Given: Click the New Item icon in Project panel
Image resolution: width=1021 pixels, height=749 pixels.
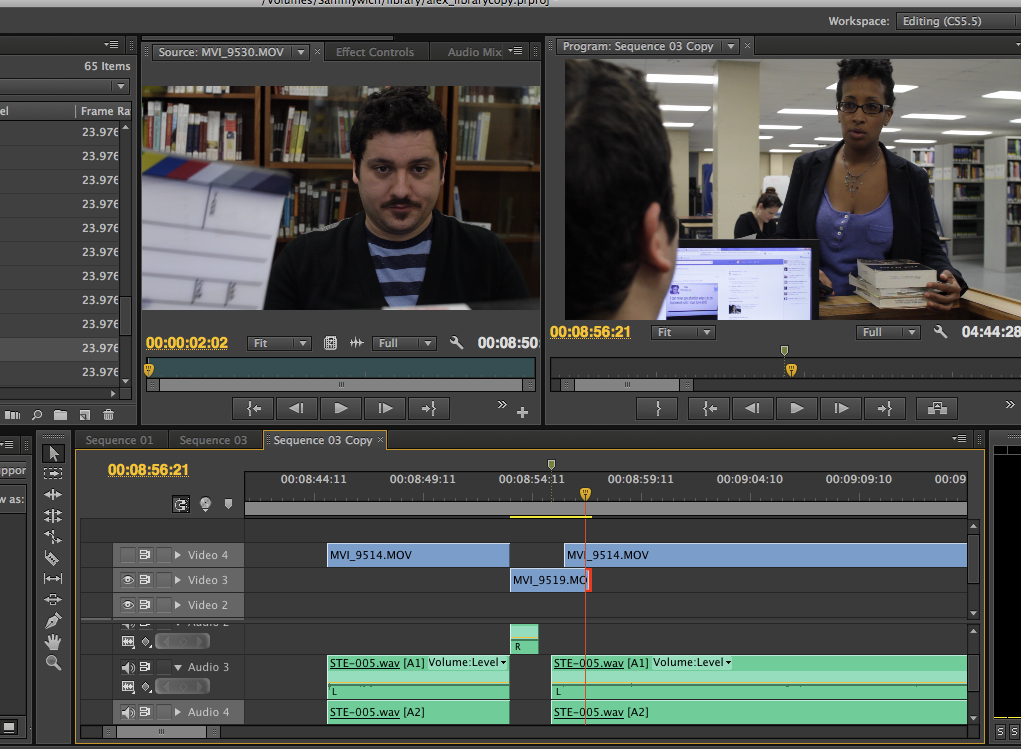Looking at the screenshot, I should point(85,415).
